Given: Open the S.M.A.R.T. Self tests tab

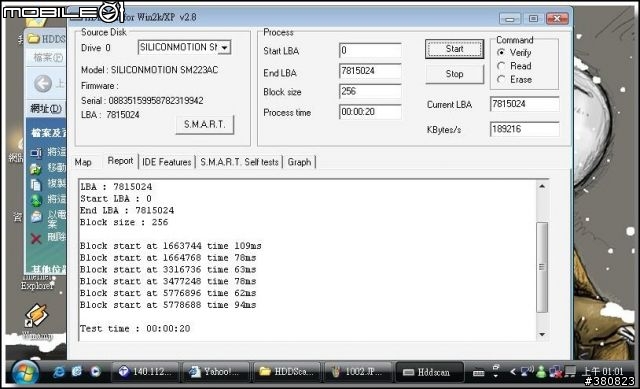Looking at the screenshot, I should click(239, 162).
